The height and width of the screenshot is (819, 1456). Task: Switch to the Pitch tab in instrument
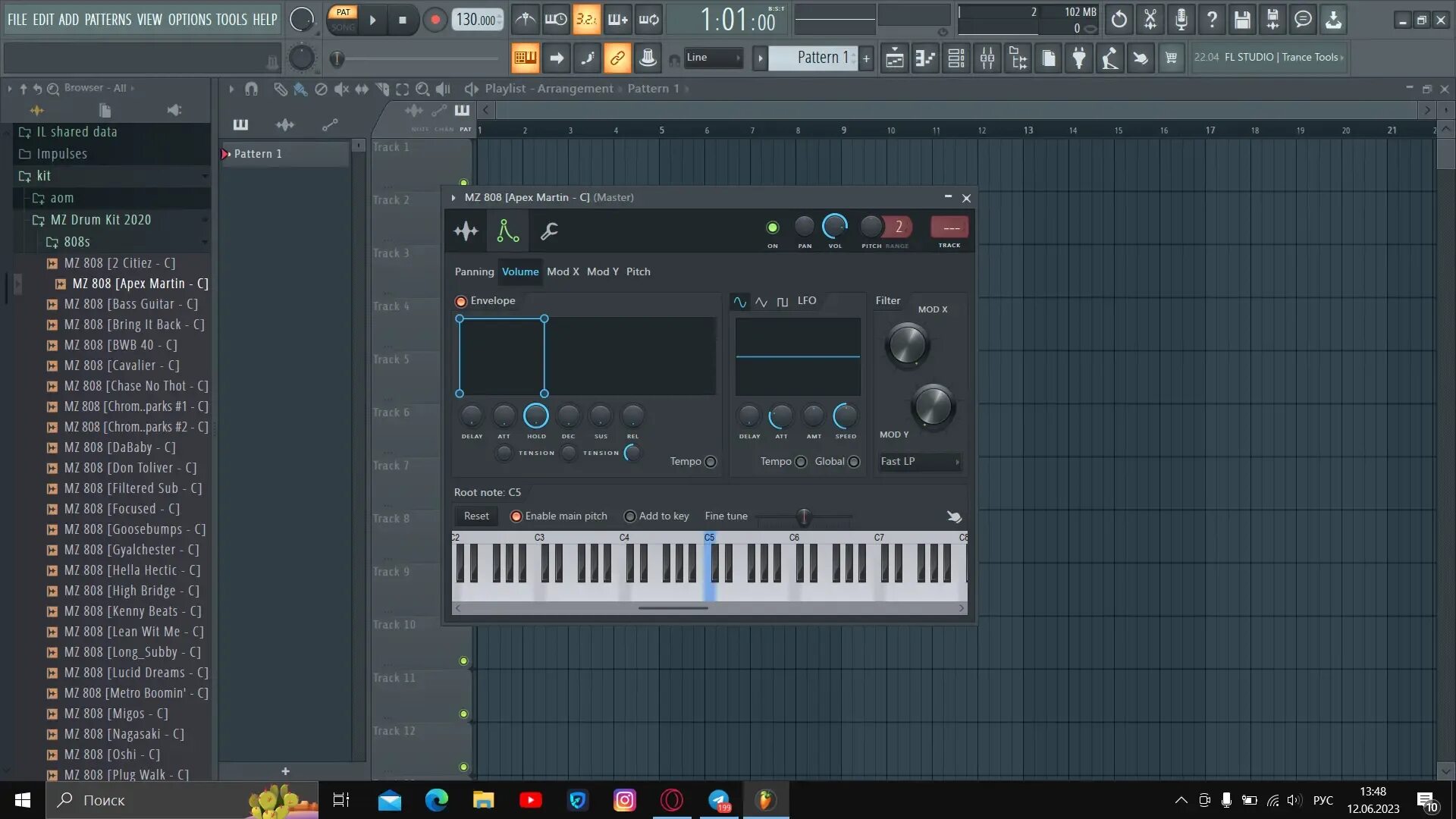[638, 271]
